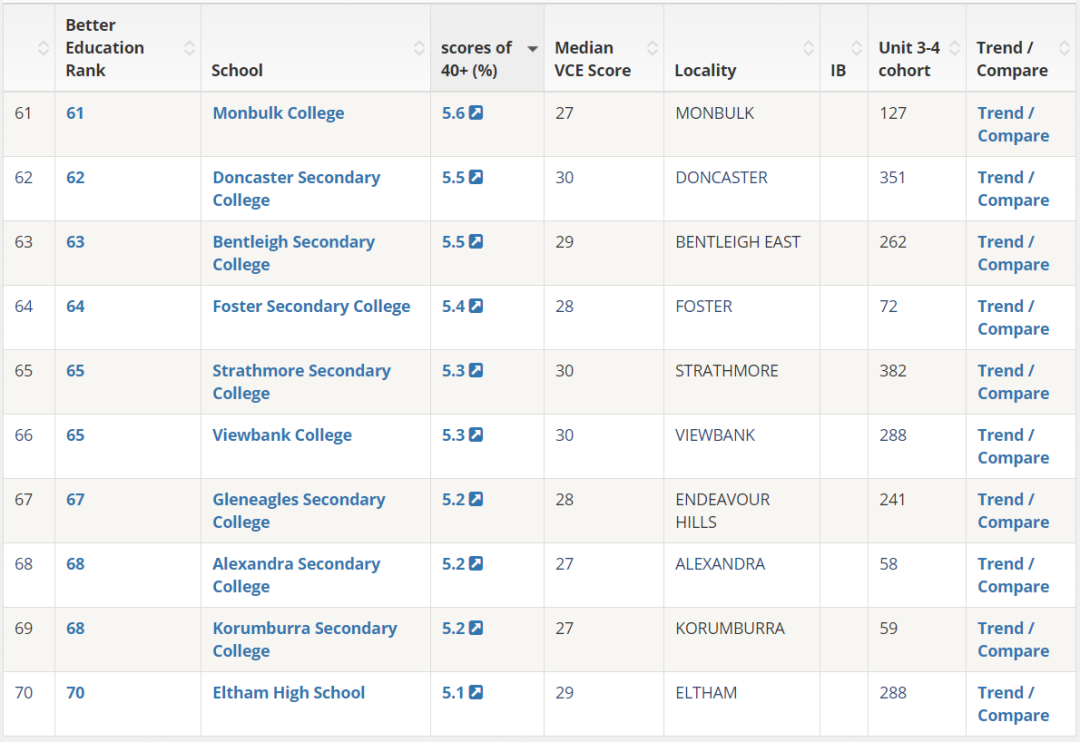Click rank link 70 for Eltham High School
Viewport: 1080px width, 742px height.
(75, 692)
